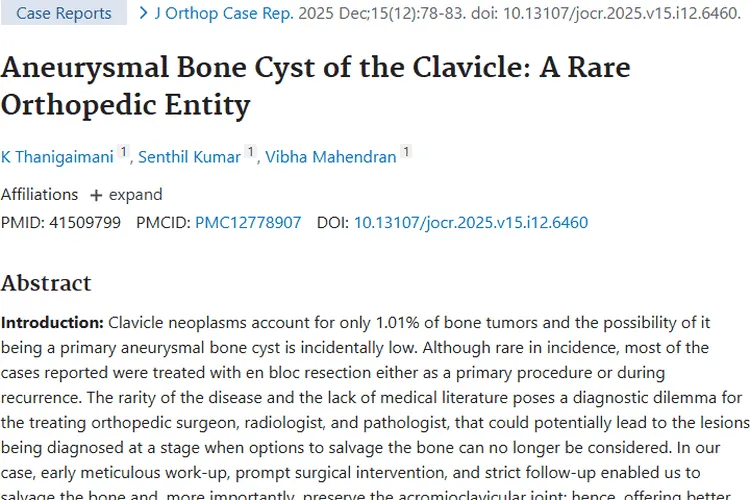Open the J Orthop Case Rep. journal dropdown
Viewport: 750px width, 500px height.
[x=225, y=14]
